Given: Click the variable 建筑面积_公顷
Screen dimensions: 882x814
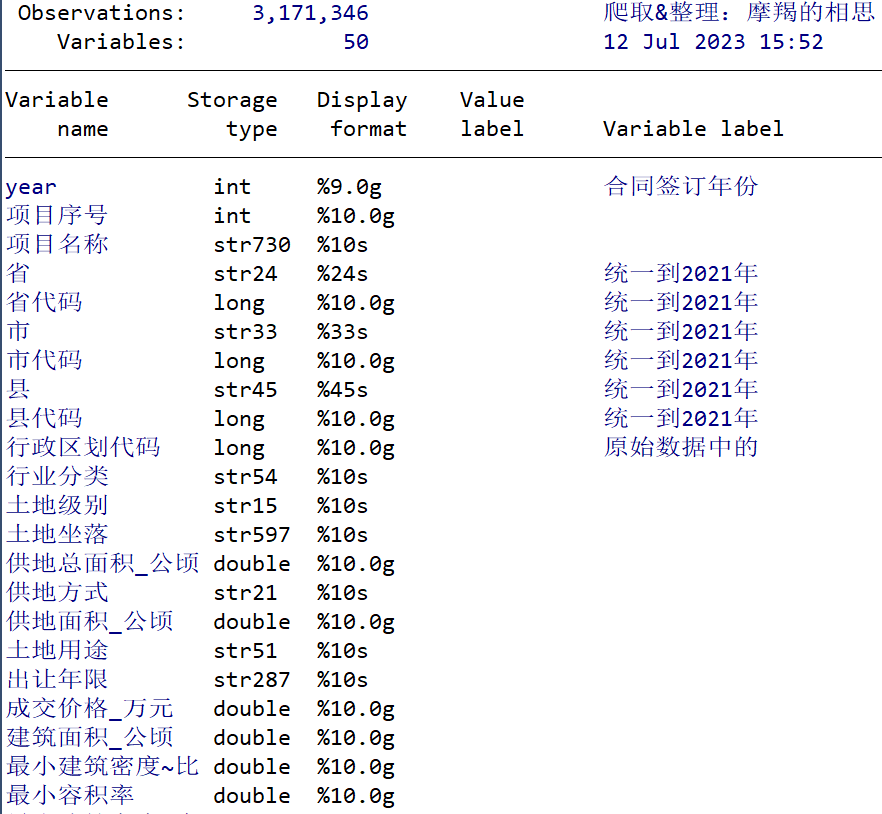Looking at the screenshot, I should tap(89, 737).
